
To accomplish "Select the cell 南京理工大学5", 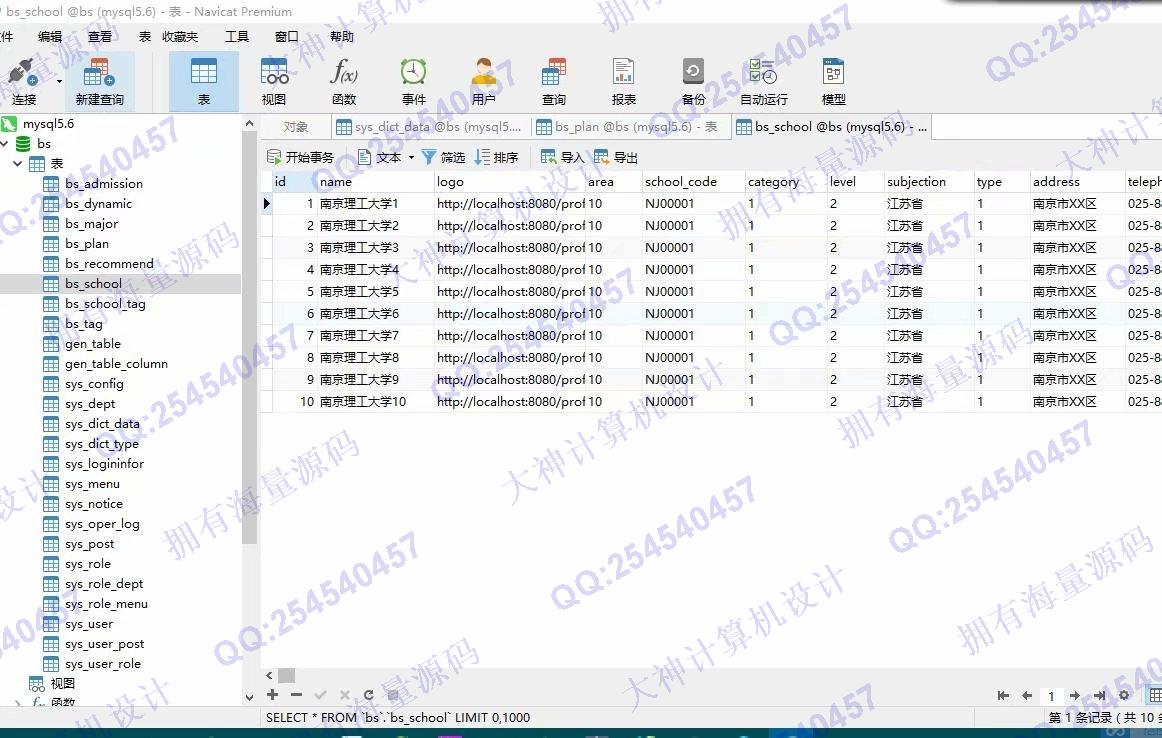I will click(374, 292).
